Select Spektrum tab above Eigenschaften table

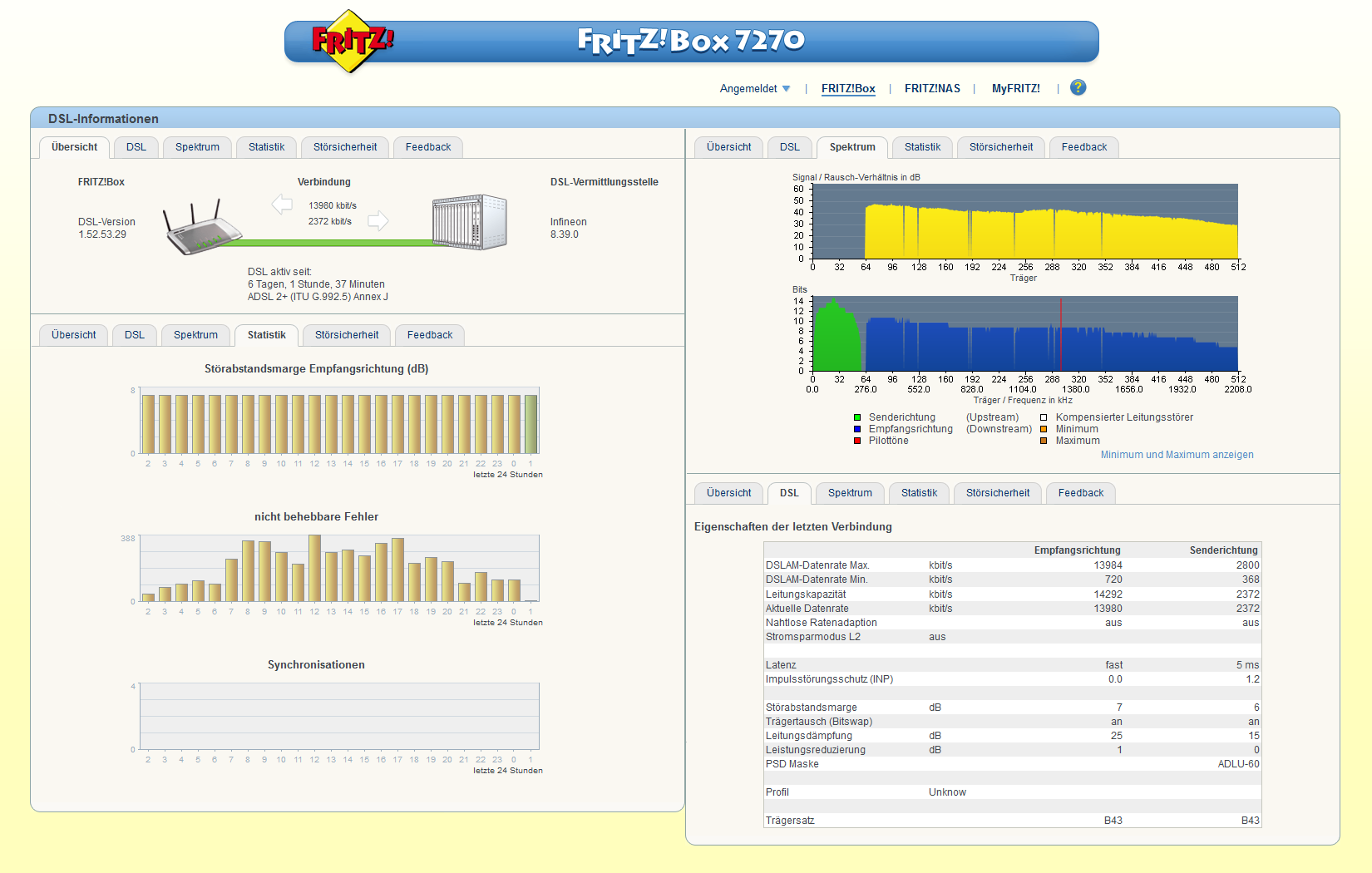click(850, 493)
